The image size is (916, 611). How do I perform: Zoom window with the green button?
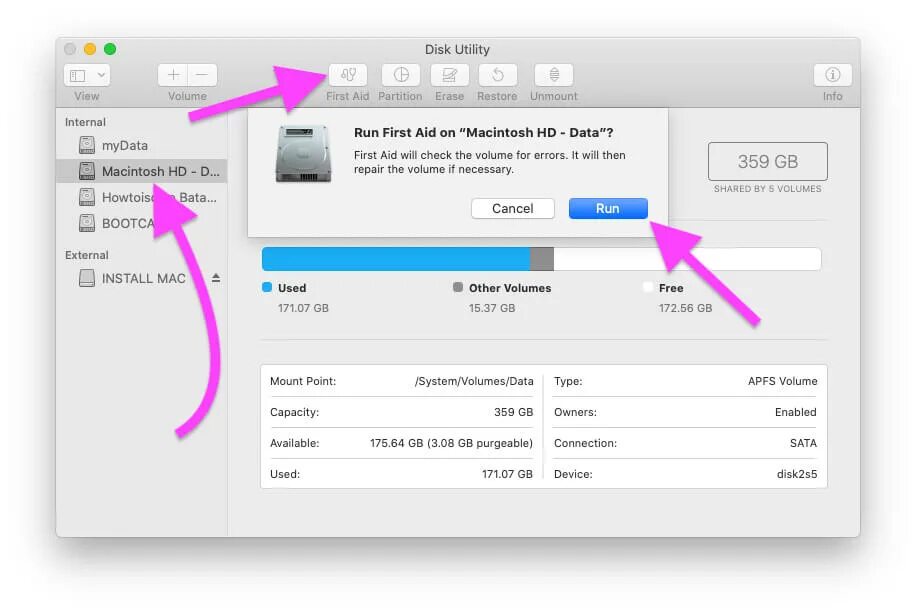tap(110, 49)
